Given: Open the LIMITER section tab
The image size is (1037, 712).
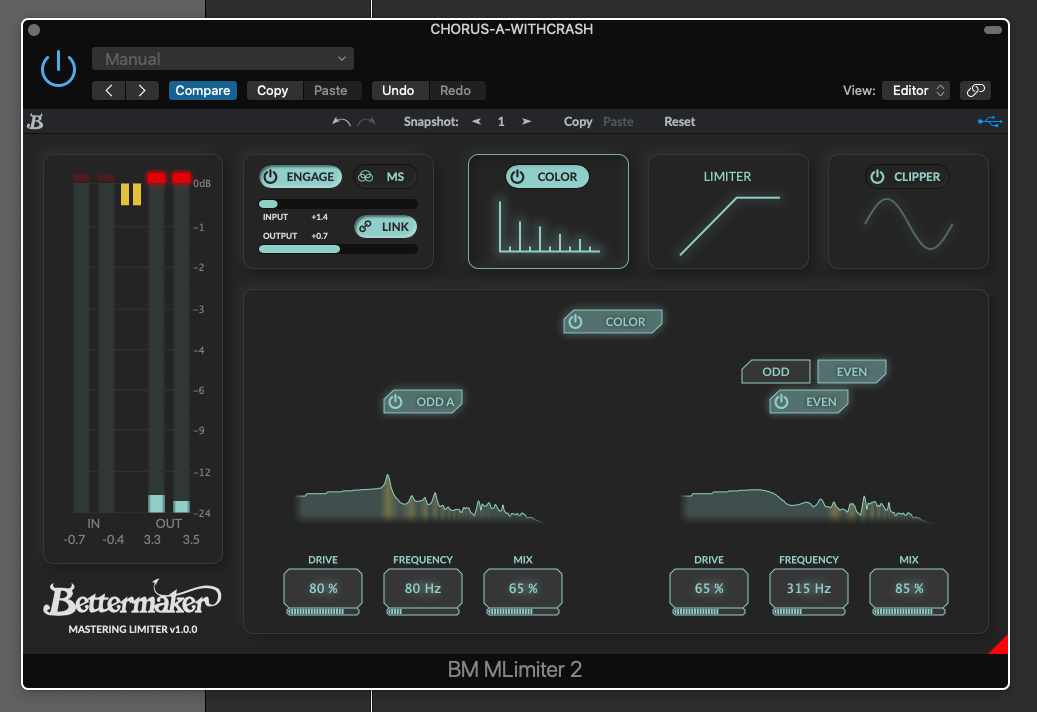Looking at the screenshot, I should [728, 212].
